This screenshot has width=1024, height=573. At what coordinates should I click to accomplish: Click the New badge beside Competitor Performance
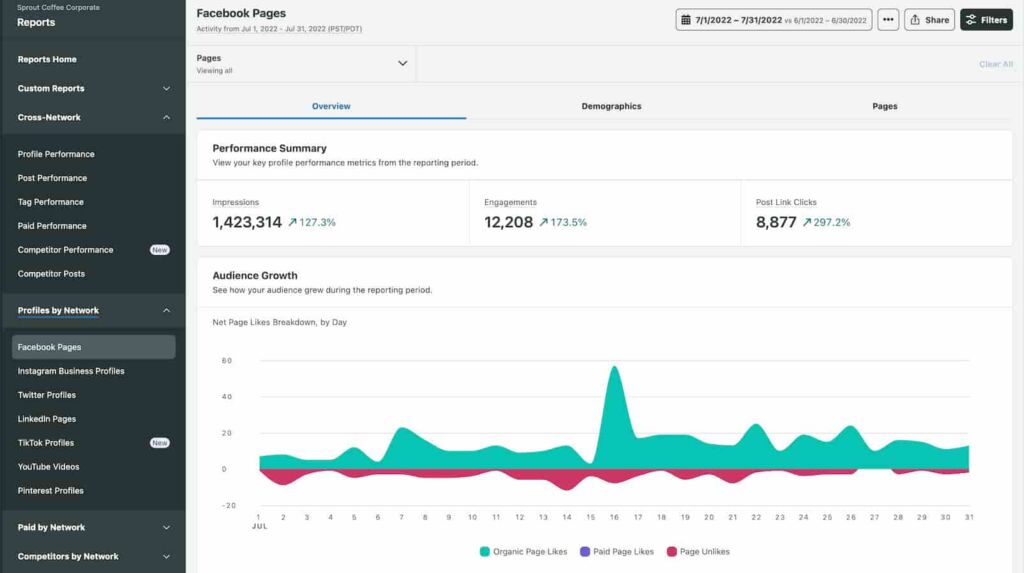coord(159,250)
